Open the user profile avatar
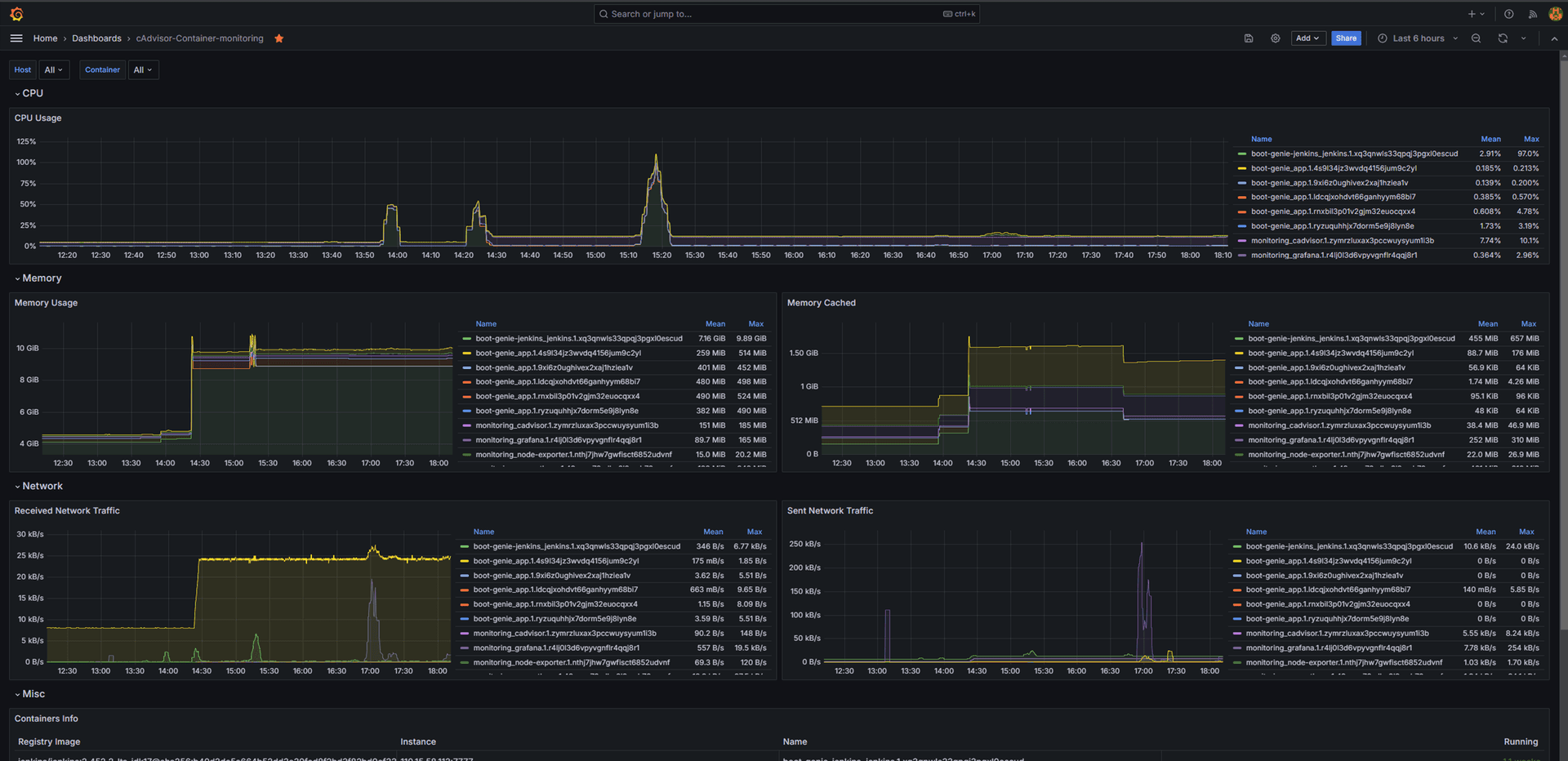 tap(1556, 14)
